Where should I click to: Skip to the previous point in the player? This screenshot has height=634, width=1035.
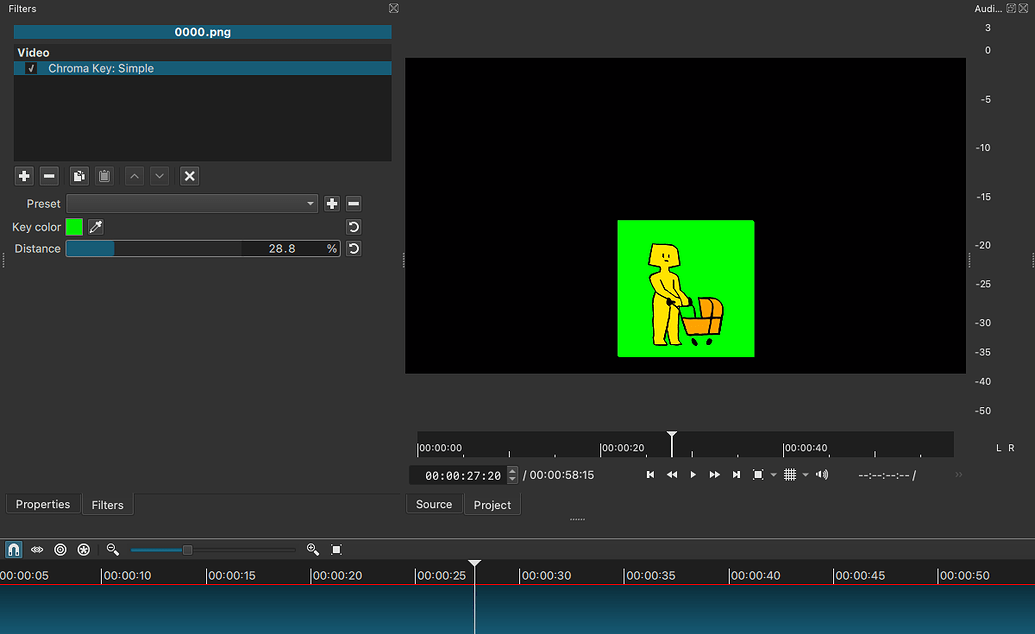[650, 475]
